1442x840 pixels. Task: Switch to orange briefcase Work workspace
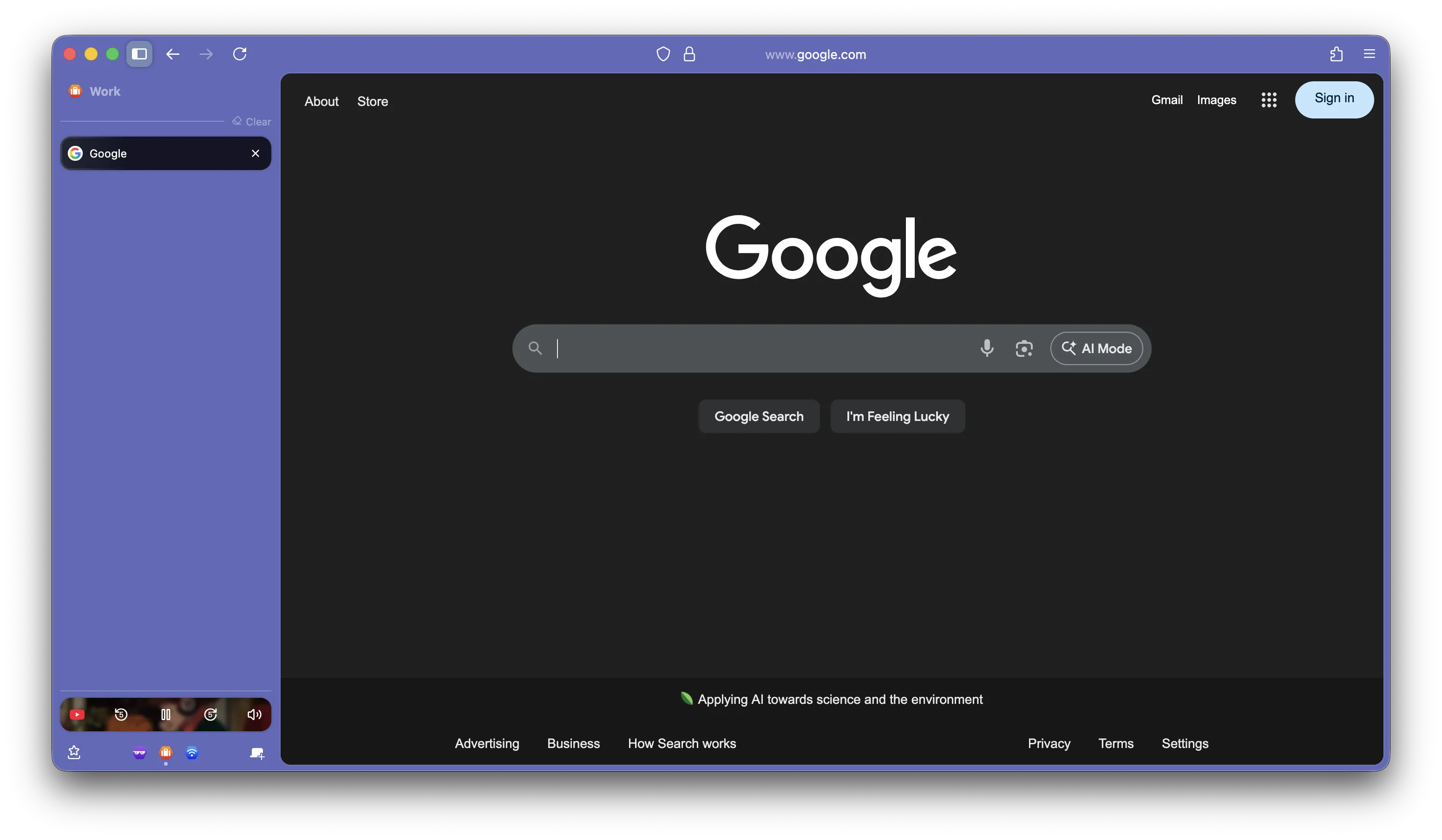pos(165,753)
